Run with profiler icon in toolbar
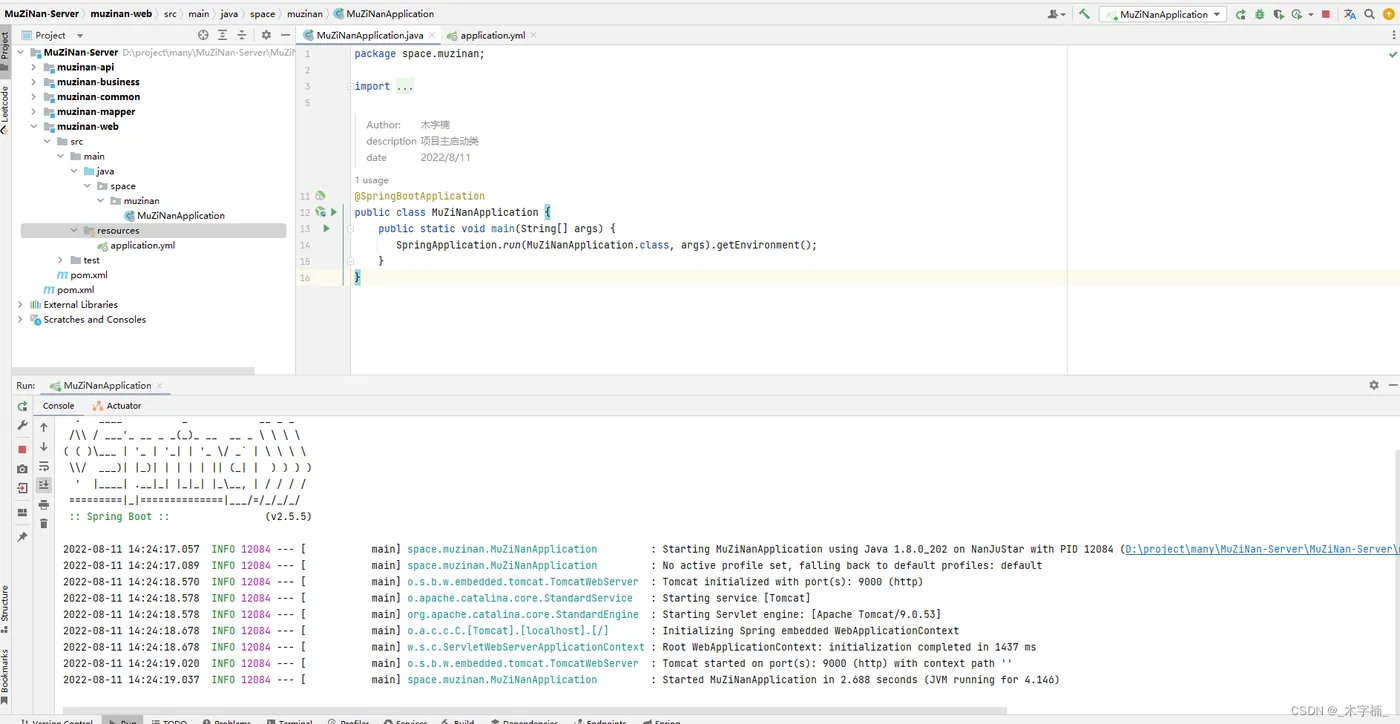The height and width of the screenshot is (724, 1400). click(x=1296, y=14)
